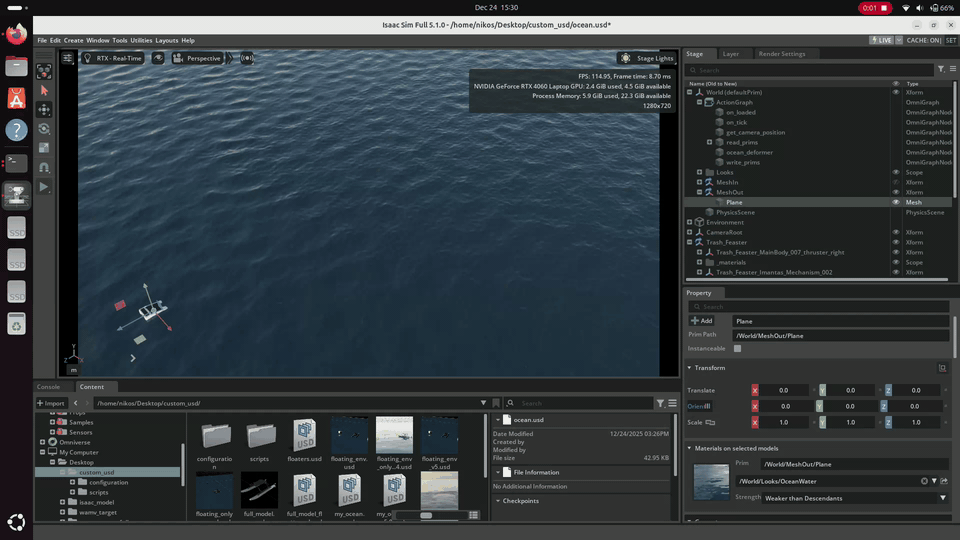Click the Add property button
This screenshot has width=960, height=540.
click(702, 321)
